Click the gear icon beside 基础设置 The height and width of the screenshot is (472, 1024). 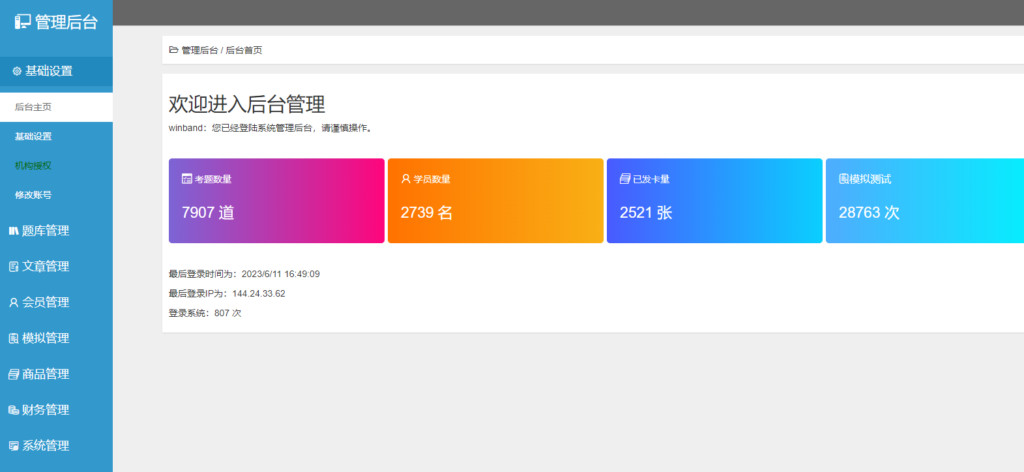point(17,71)
